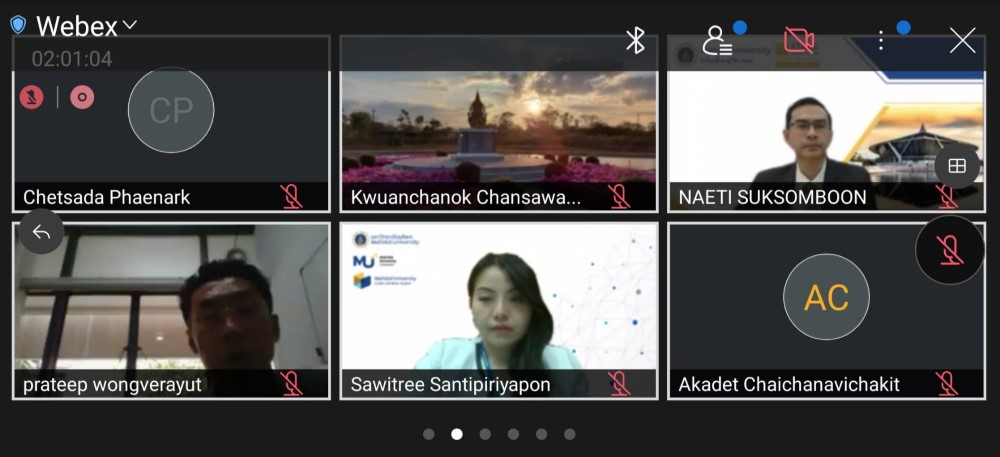Tap Kwuanchanok Chansawa's muted mic icon

619,196
